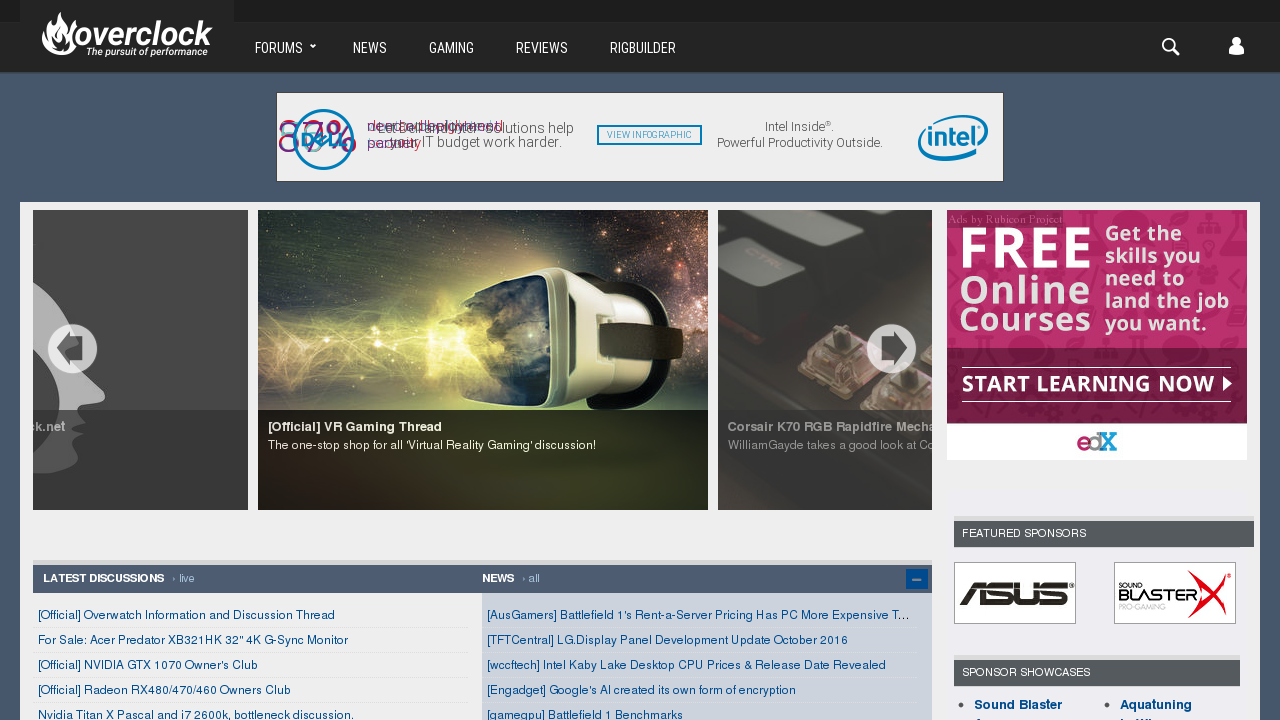Click the Latest Discussions header title
Viewport: 1280px width, 720px height.
tap(104, 579)
